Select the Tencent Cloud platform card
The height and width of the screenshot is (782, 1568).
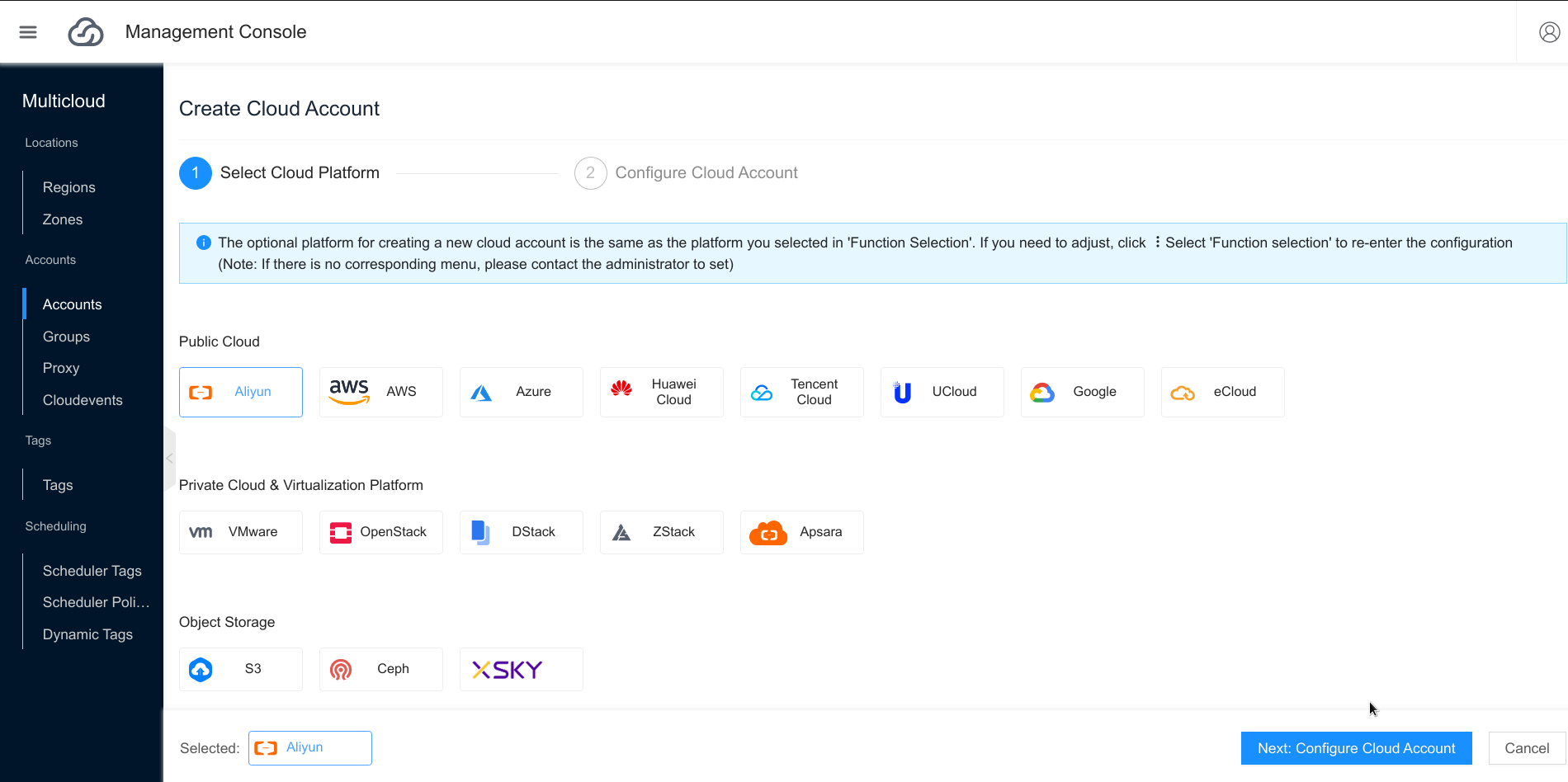(802, 392)
